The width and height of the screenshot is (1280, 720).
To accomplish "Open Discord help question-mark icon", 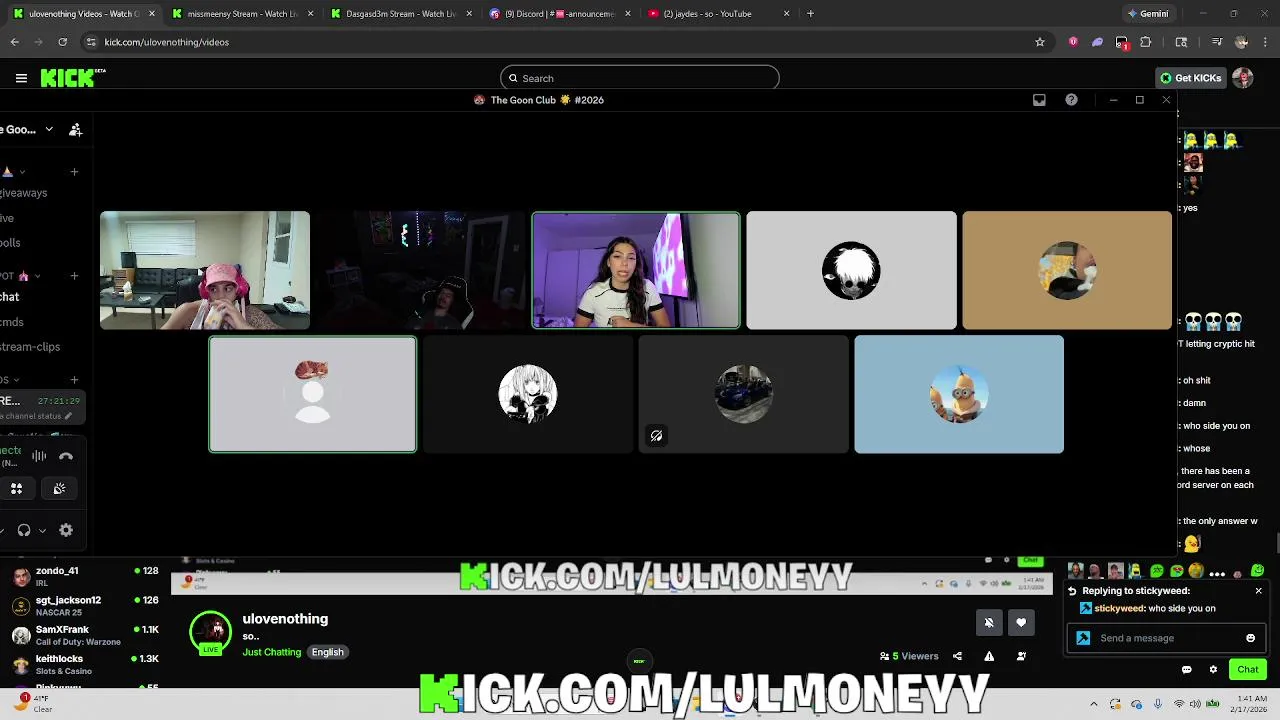I will click(1071, 100).
